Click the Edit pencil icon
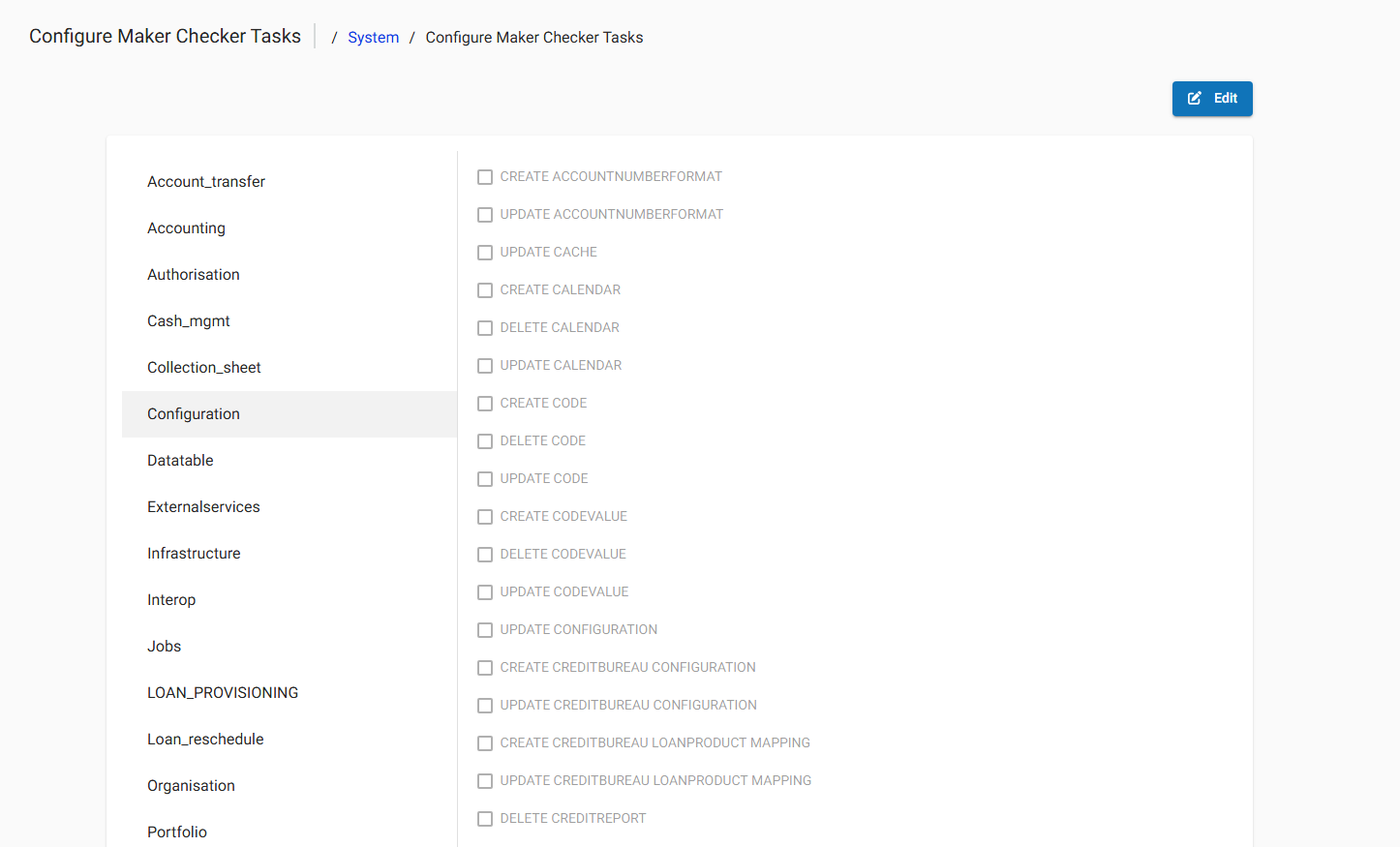The height and width of the screenshot is (847, 1400). [x=1195, y=98]
